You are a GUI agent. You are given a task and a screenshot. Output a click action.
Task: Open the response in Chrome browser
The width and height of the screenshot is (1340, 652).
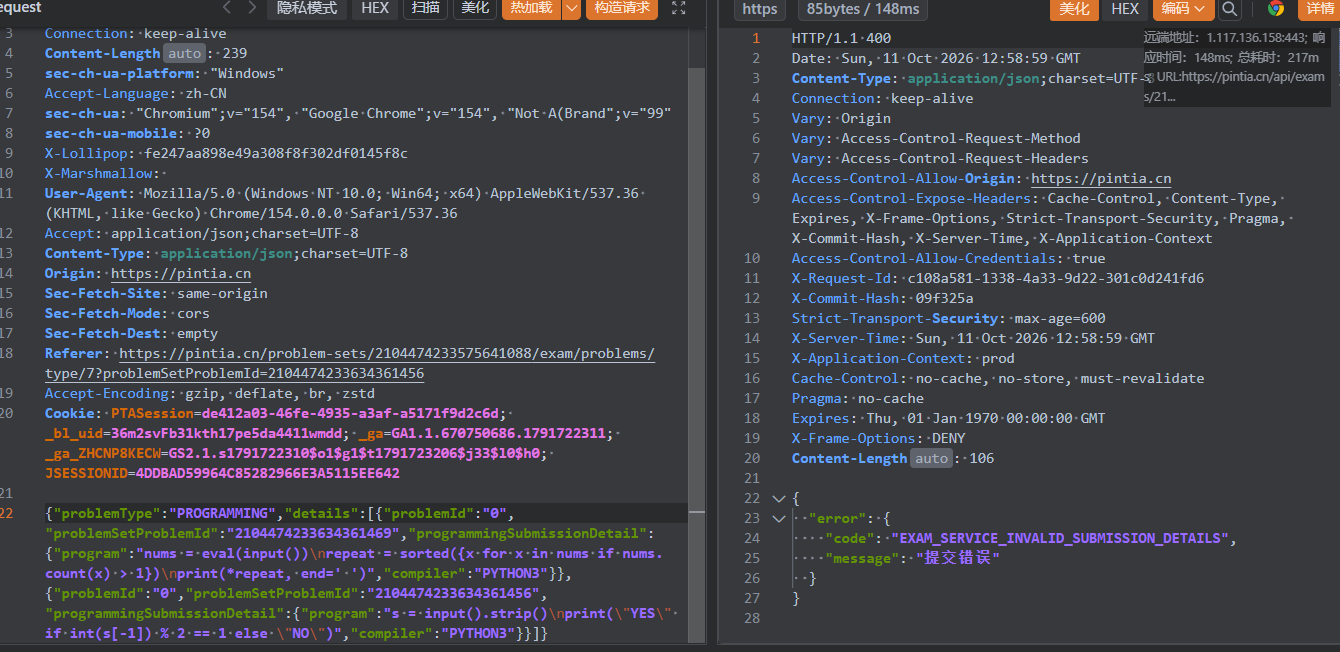(x=1275, y=9)
